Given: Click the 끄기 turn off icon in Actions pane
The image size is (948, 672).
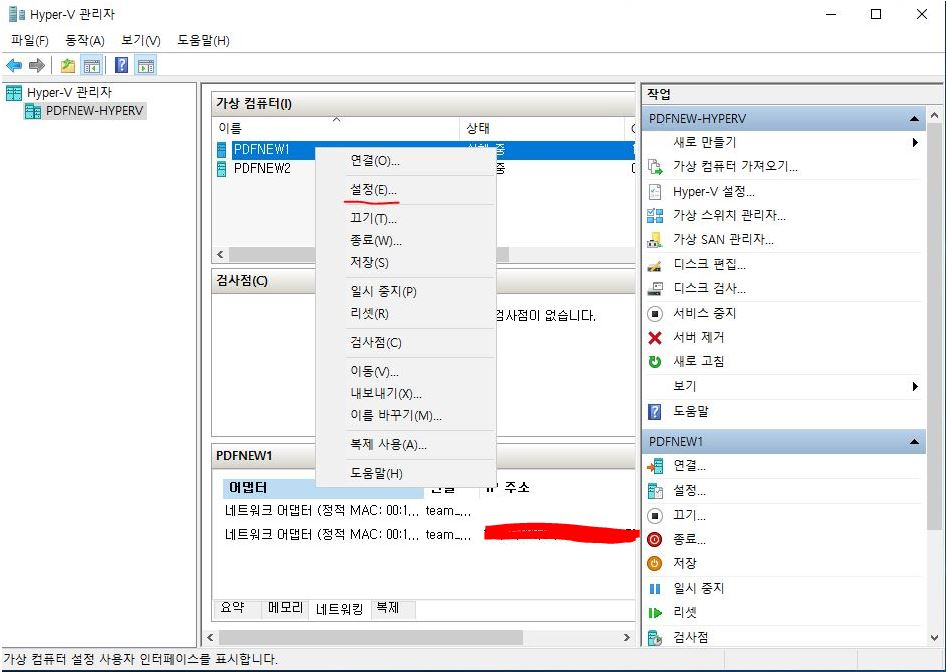Looking at the screenshot, I should click(655, 515).
